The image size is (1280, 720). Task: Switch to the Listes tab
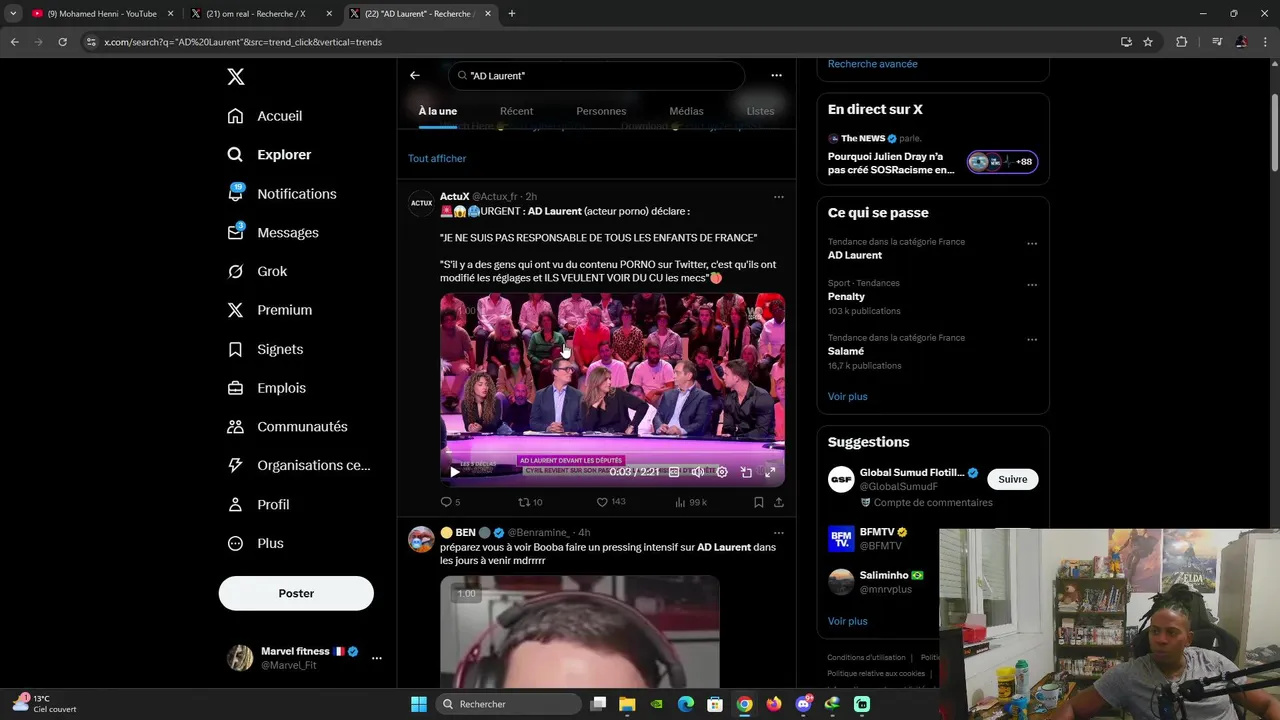click(x=760, y=111)
